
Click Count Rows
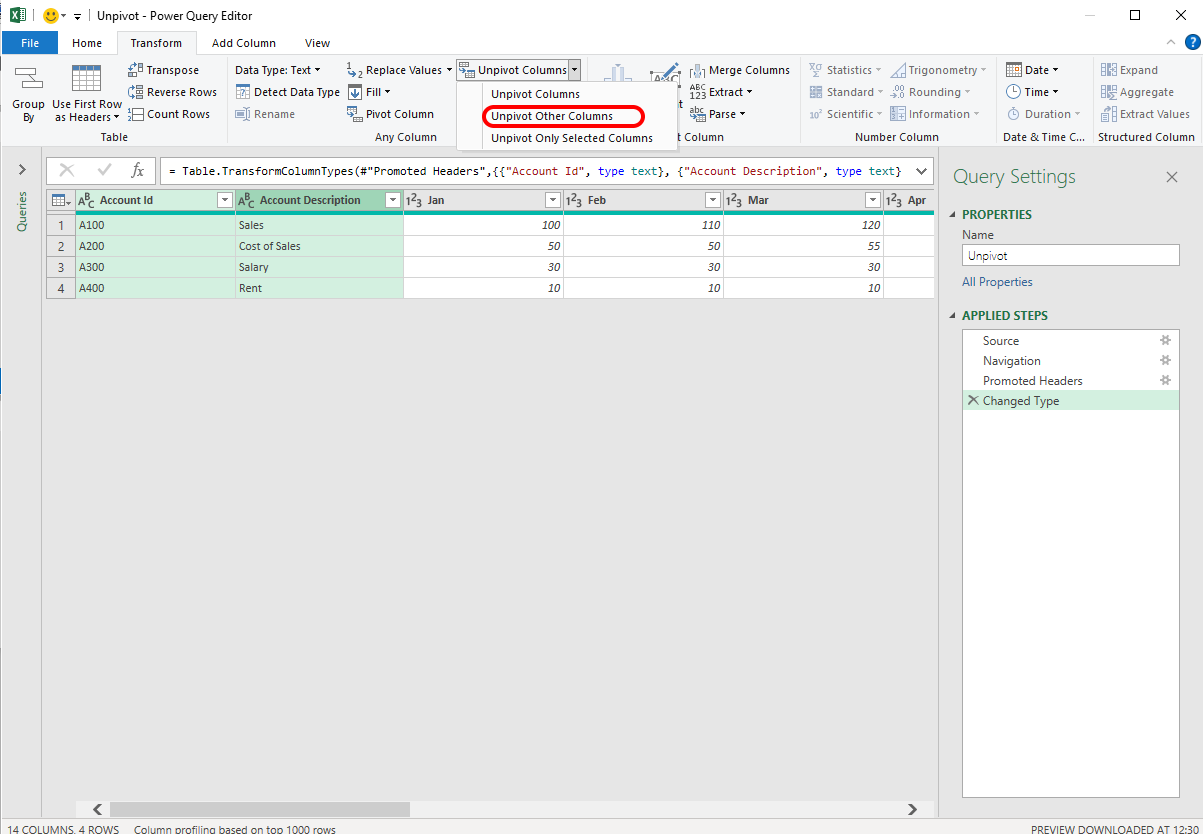[169, 114]
